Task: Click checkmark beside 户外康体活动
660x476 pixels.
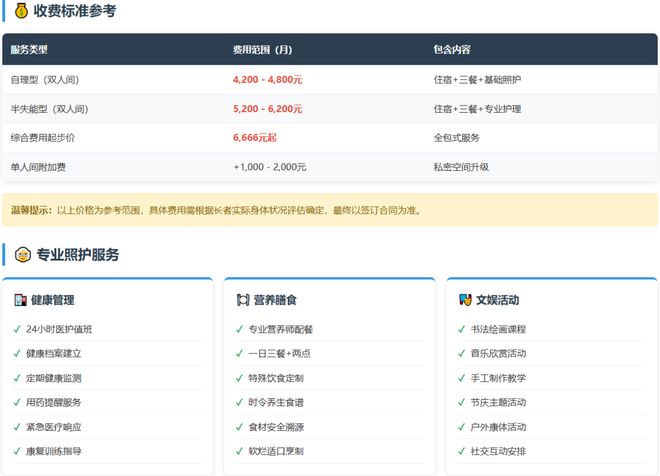Action: click(462, 427)
